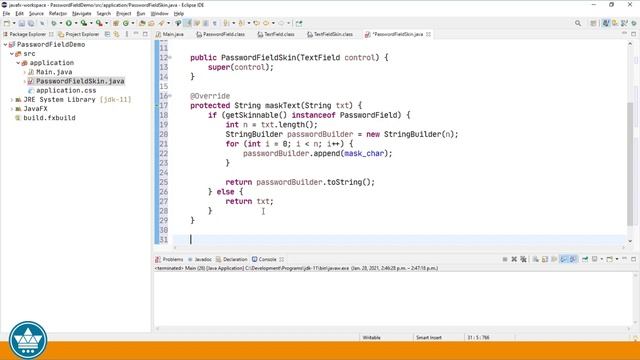Expand JRE System Library node

pos(12,100)
